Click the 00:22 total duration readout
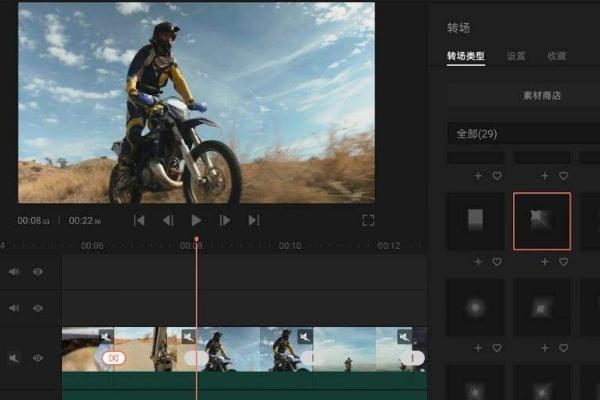 pos(85,220)
